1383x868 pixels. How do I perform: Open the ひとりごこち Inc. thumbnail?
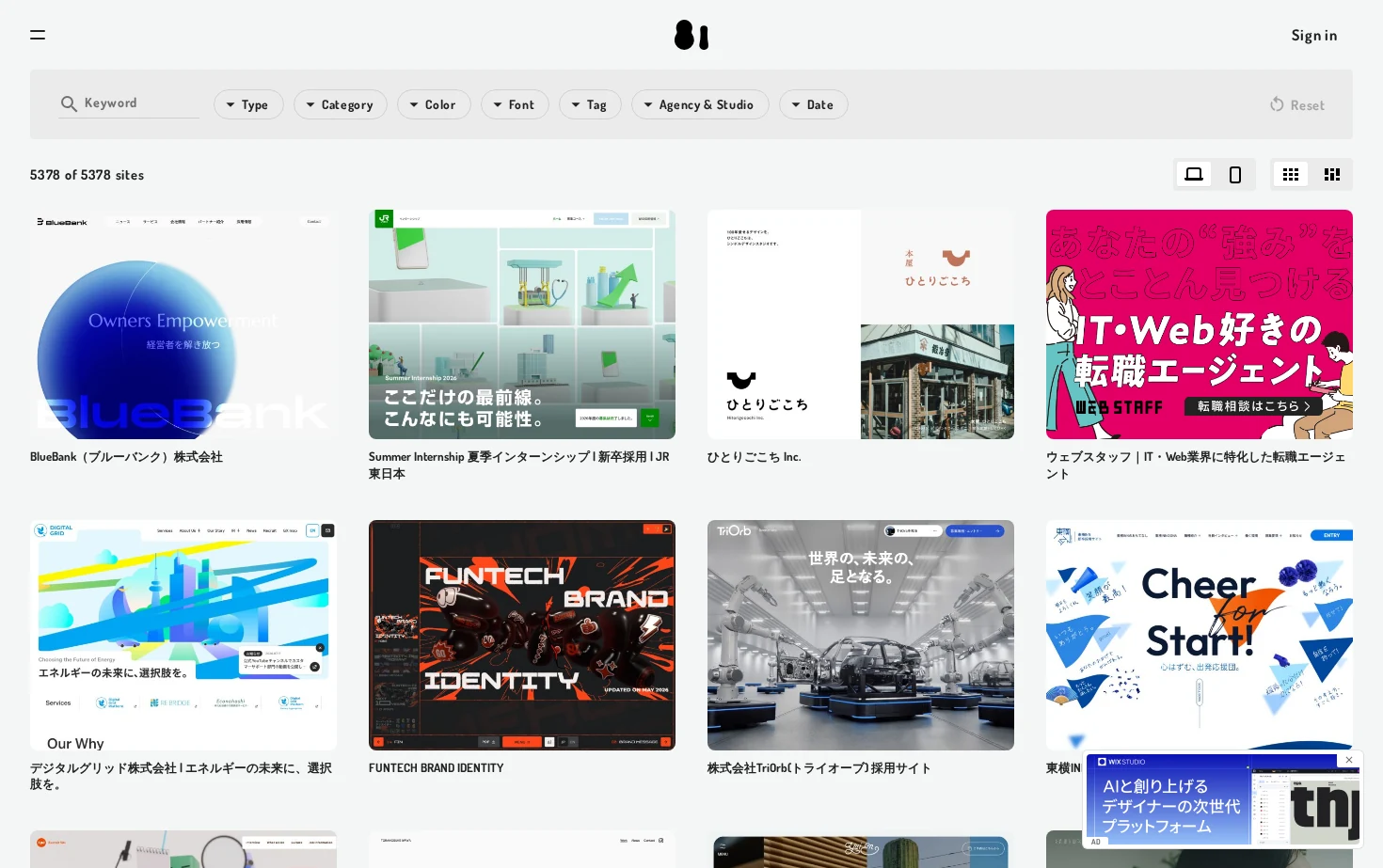click(x=861, y=324)
